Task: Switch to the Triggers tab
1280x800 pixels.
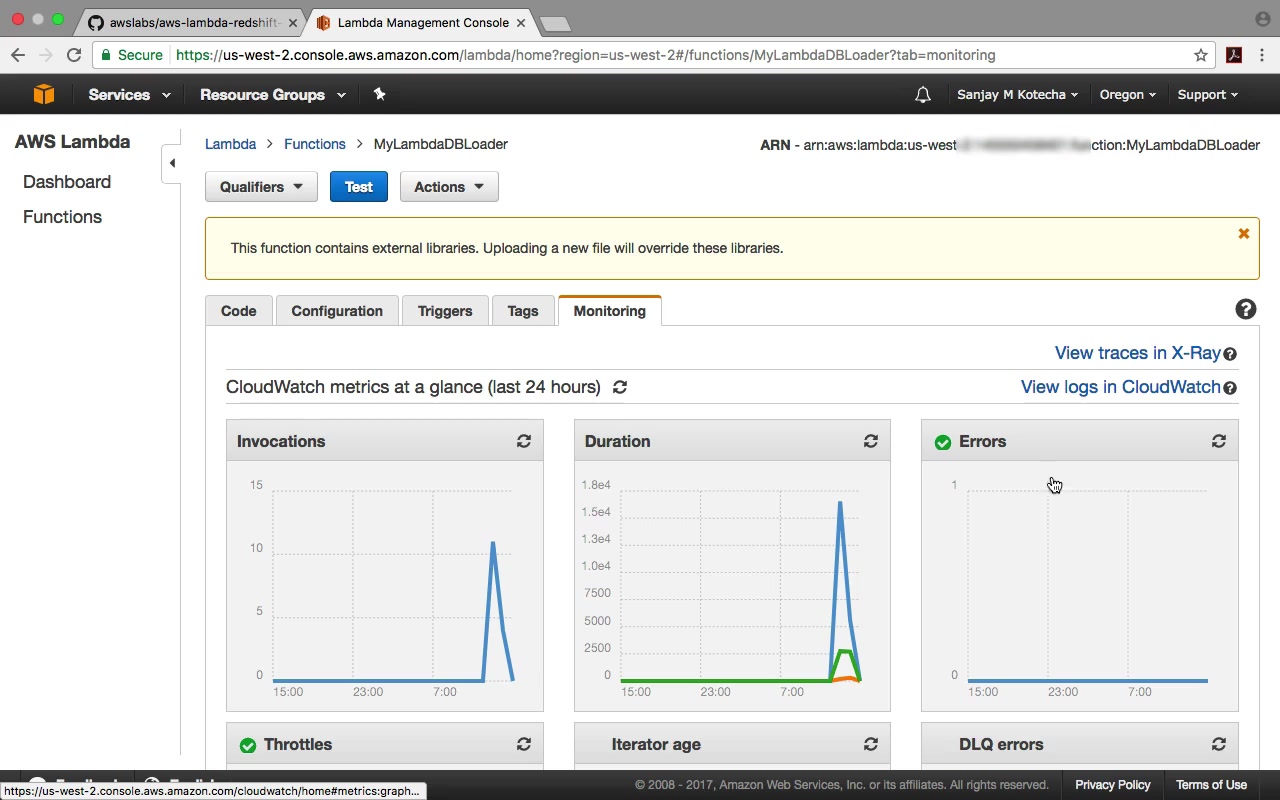Action: pos(445,311)
